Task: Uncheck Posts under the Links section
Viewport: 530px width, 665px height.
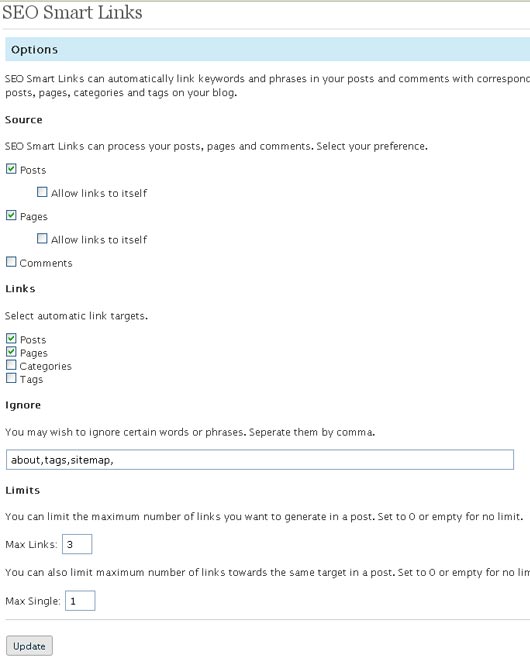Action: (x=11, y=338)
